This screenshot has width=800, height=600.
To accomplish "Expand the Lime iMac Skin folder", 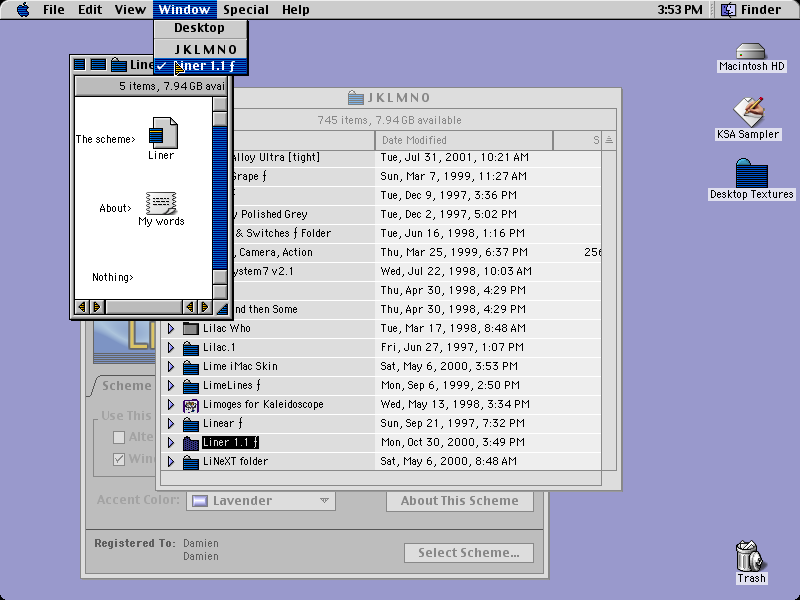I will [171, 366].
